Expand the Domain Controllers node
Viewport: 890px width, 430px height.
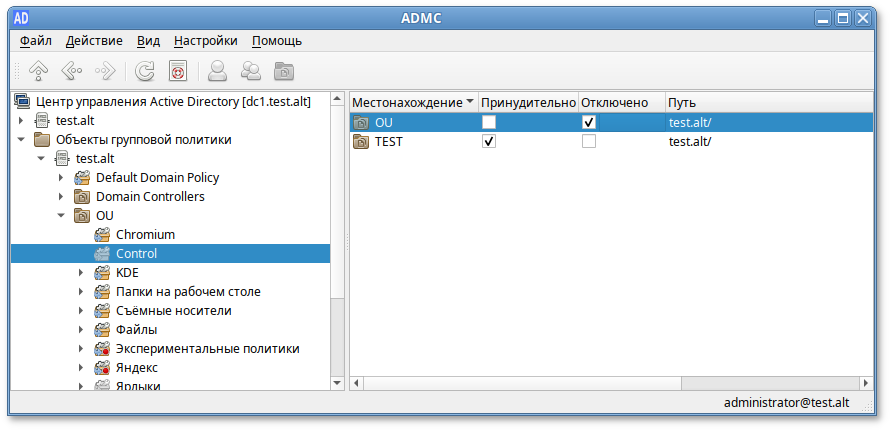pyautogui.click(x=61, y=197)
